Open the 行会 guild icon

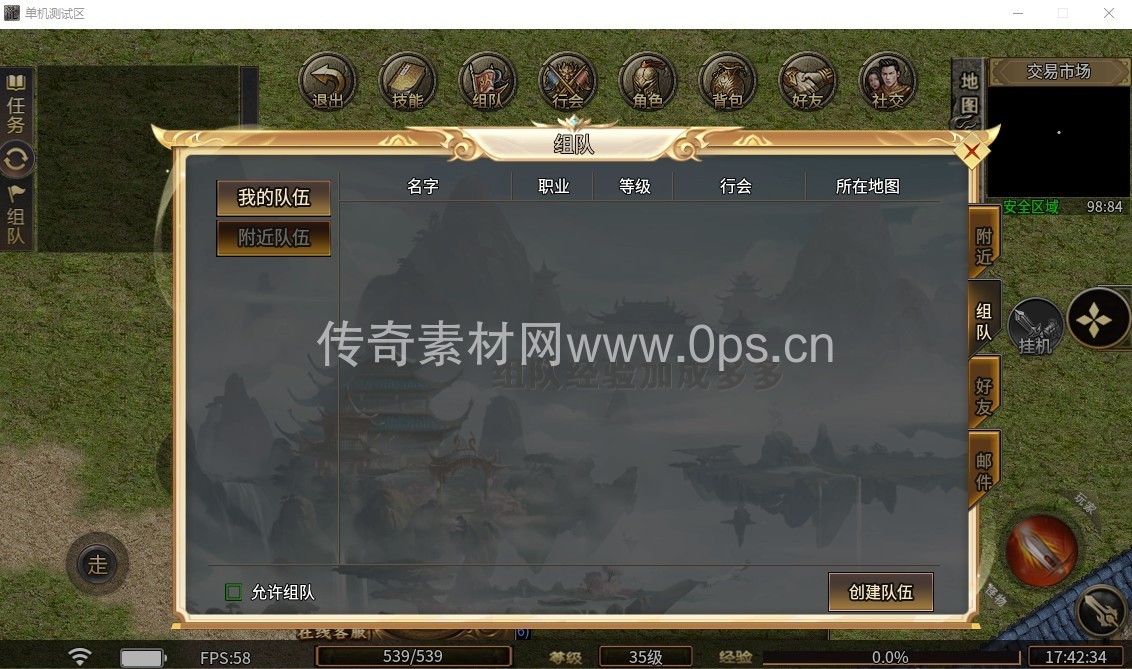tap(568, 82)
